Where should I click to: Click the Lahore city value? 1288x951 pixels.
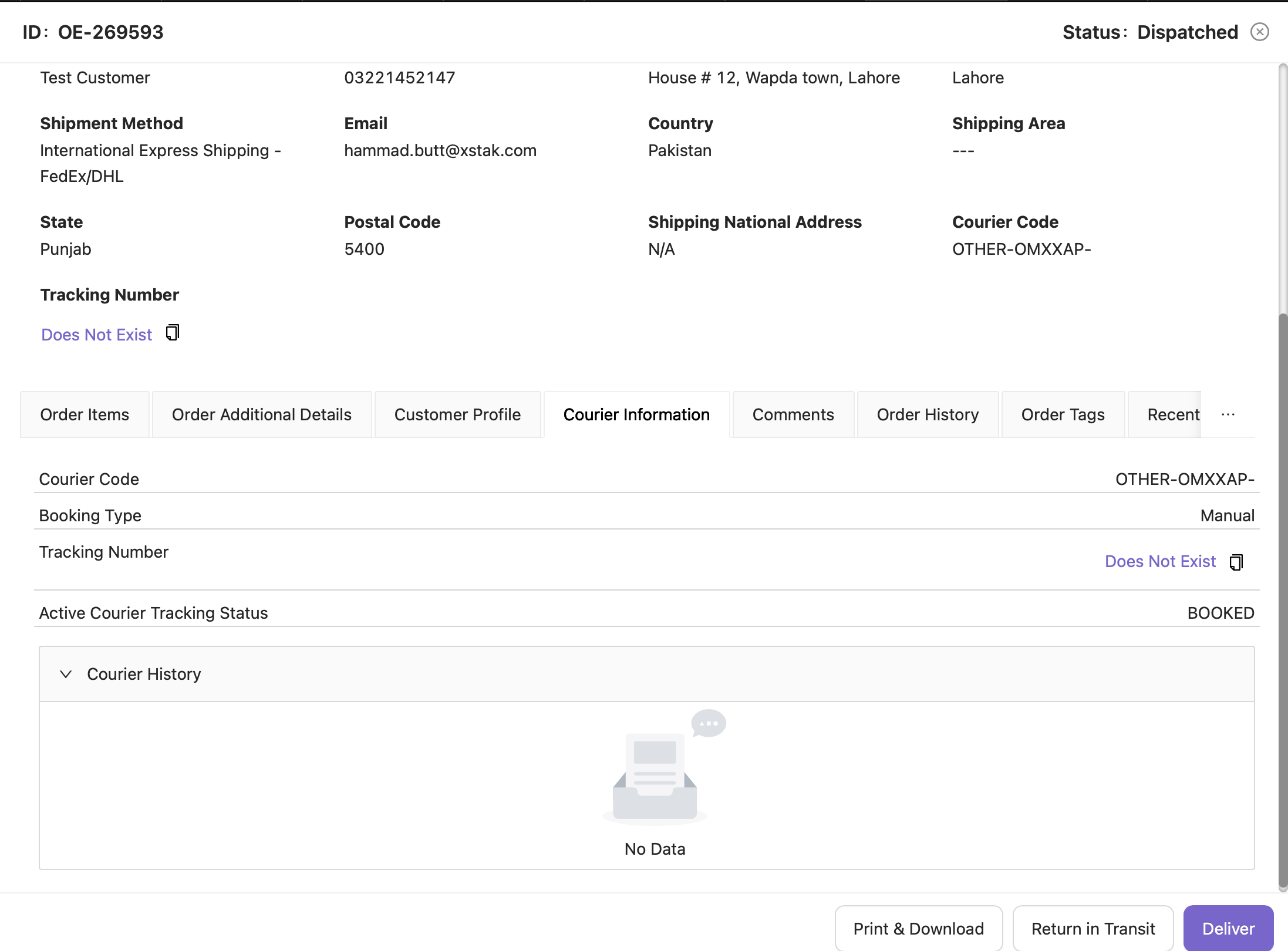(978, 77)
